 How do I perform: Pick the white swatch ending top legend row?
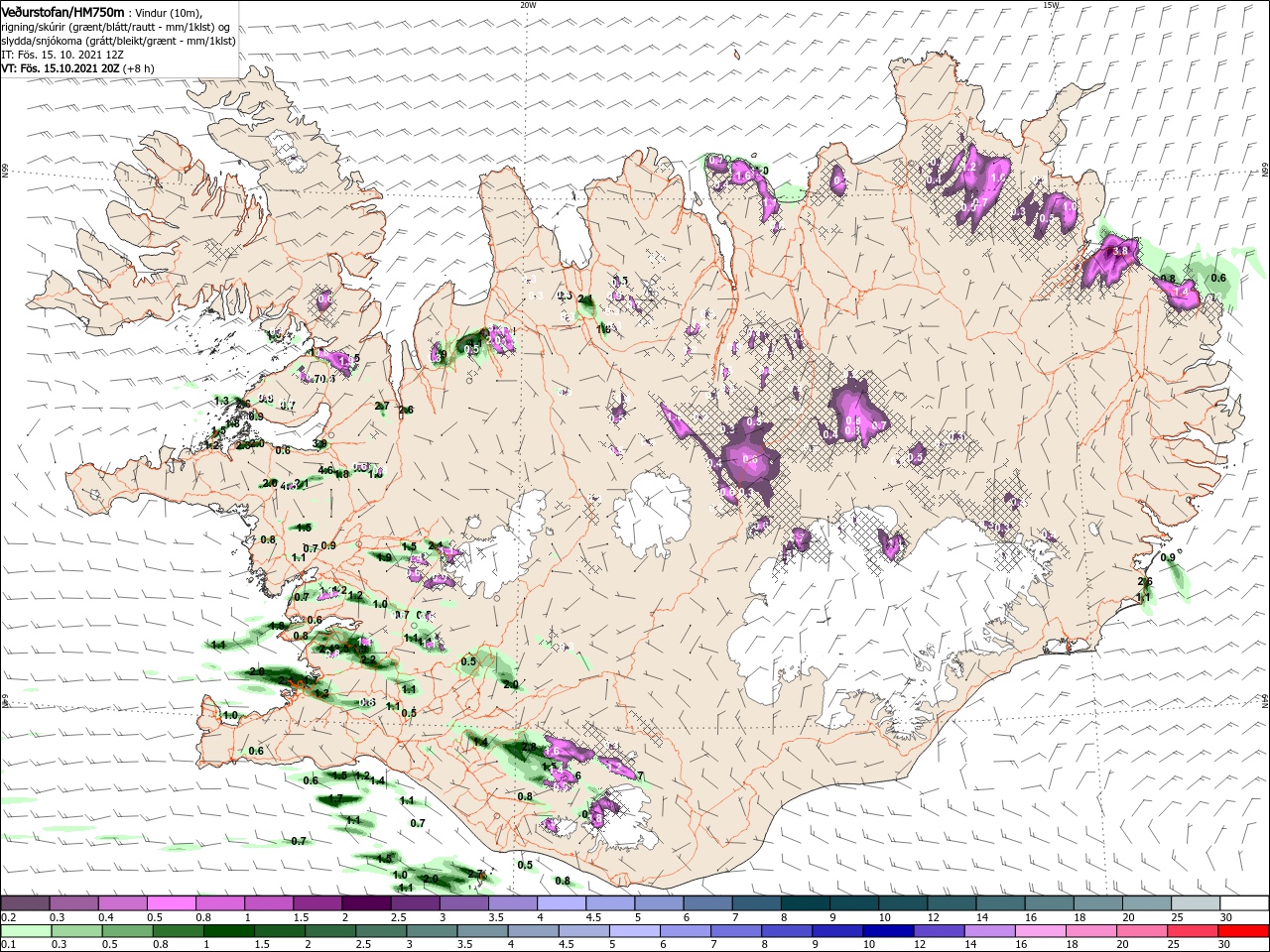tap(1243, 903)
